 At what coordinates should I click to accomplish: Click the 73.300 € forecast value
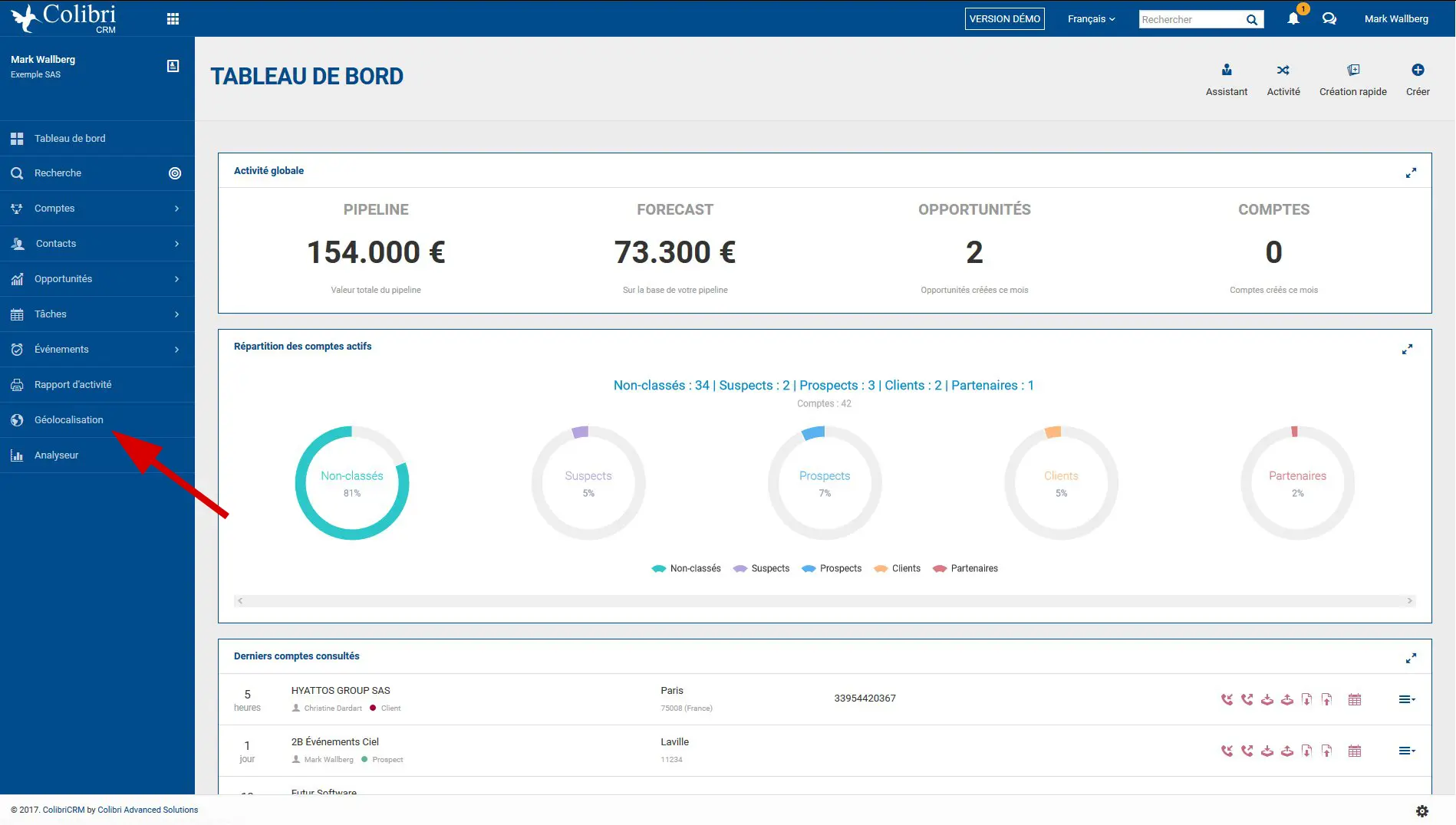(x=675, y=252)
